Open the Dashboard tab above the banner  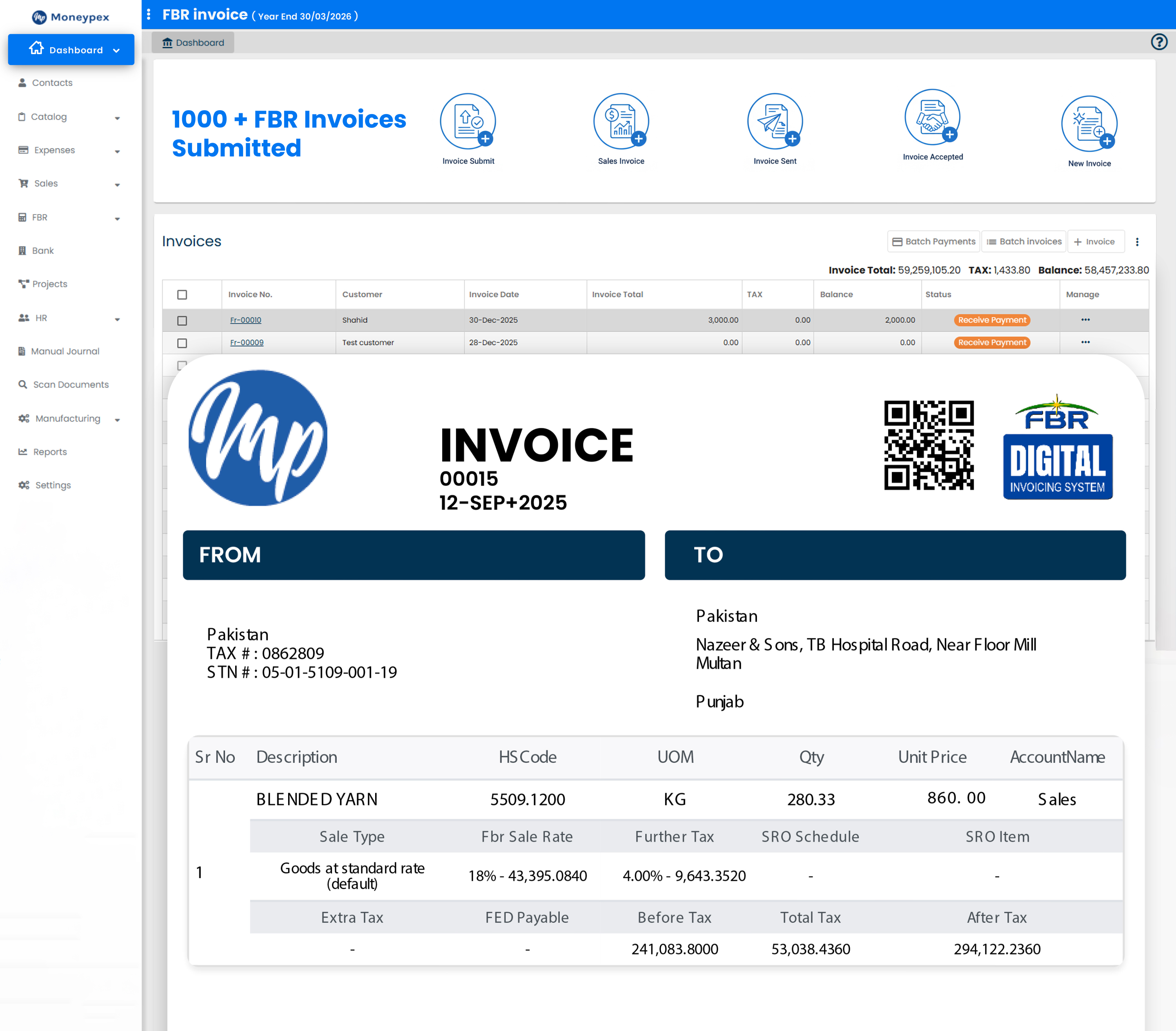tap(193, 42)
